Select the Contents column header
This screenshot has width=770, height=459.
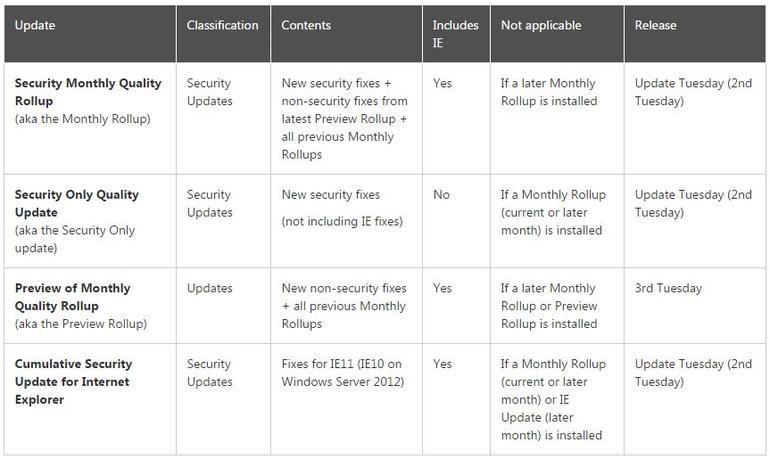click(307, 25)
